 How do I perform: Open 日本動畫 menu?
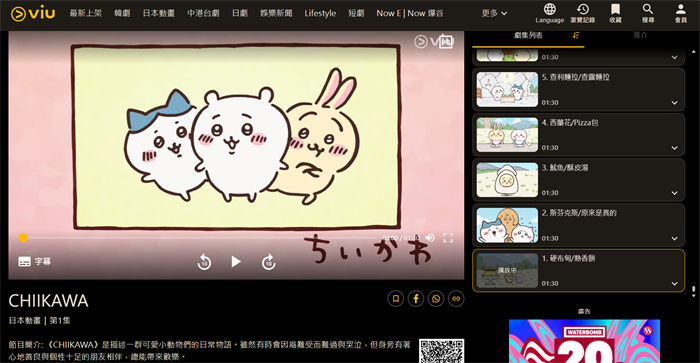(158, 13)
